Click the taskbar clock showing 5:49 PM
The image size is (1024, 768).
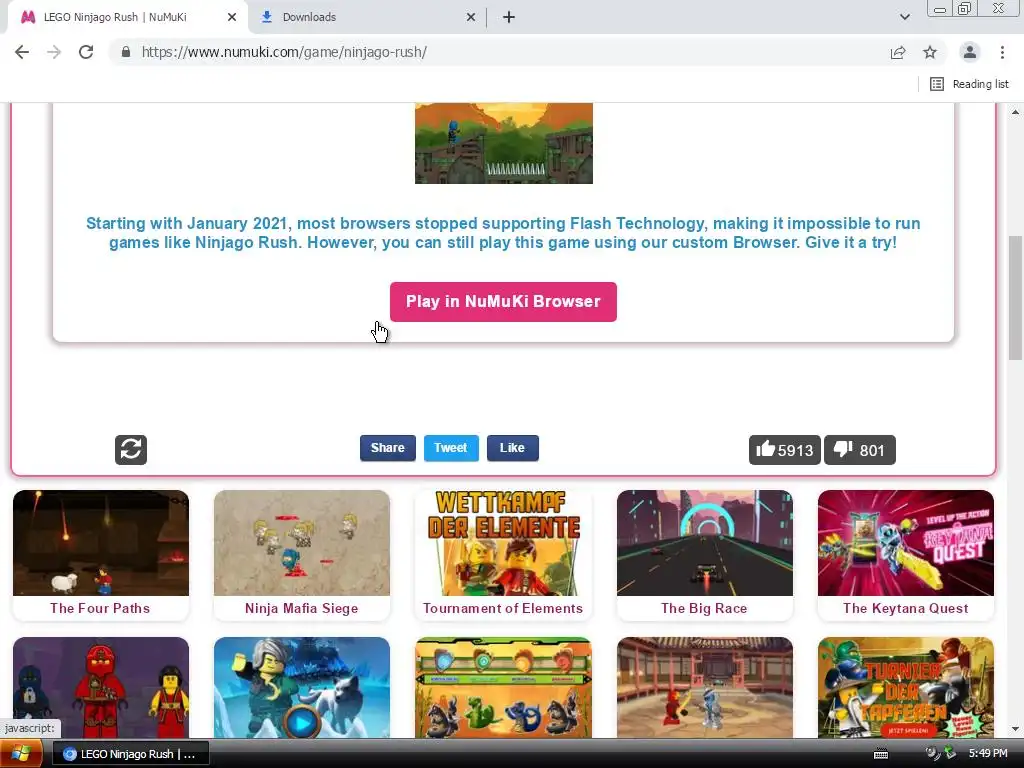pyautogui.click(x=987, y=754)
